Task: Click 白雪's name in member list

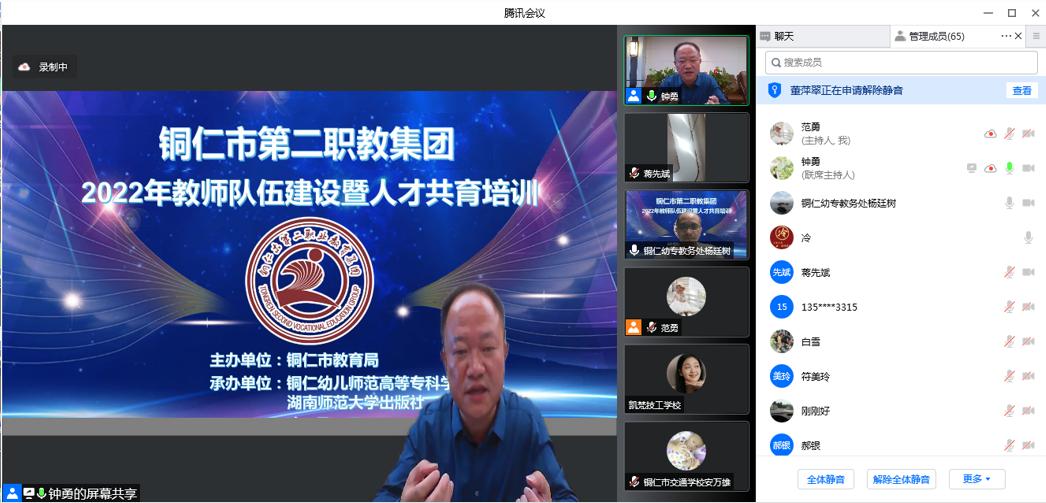Action: tap(811, 342)
